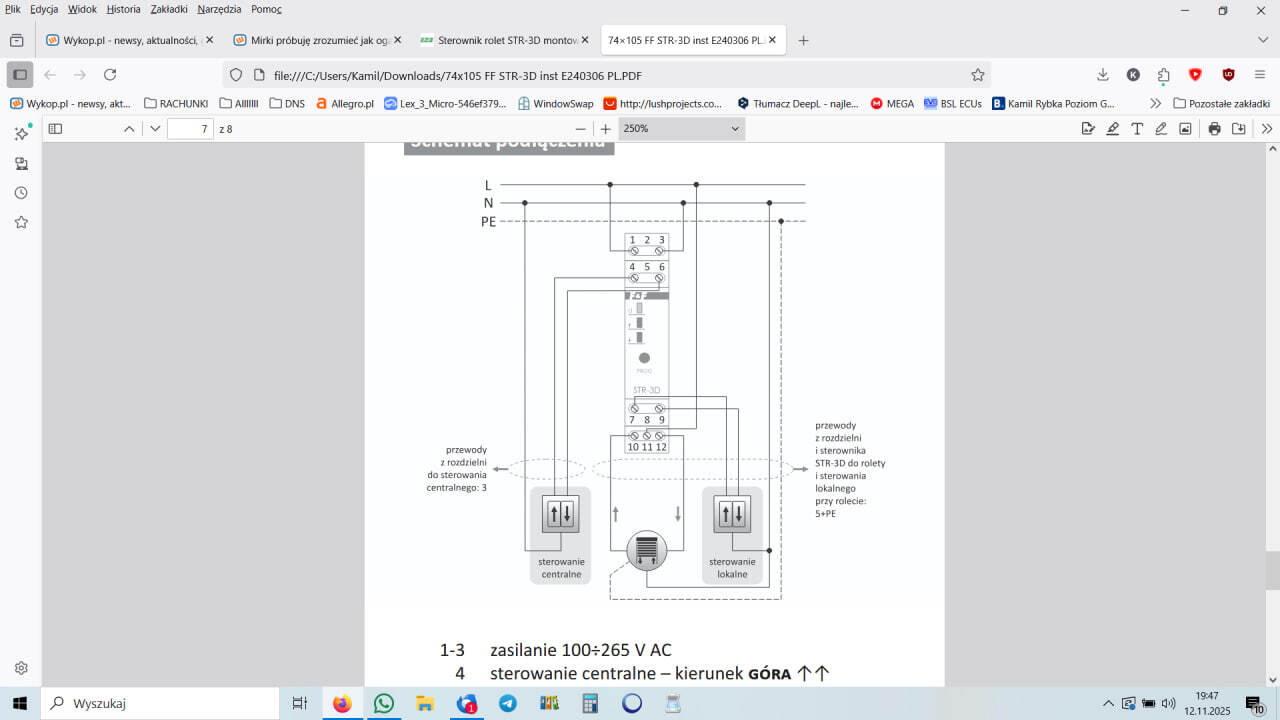Open the MEGA bookmark
The height and width of the screenshot is (720, 1280).
tap(892, 103)
